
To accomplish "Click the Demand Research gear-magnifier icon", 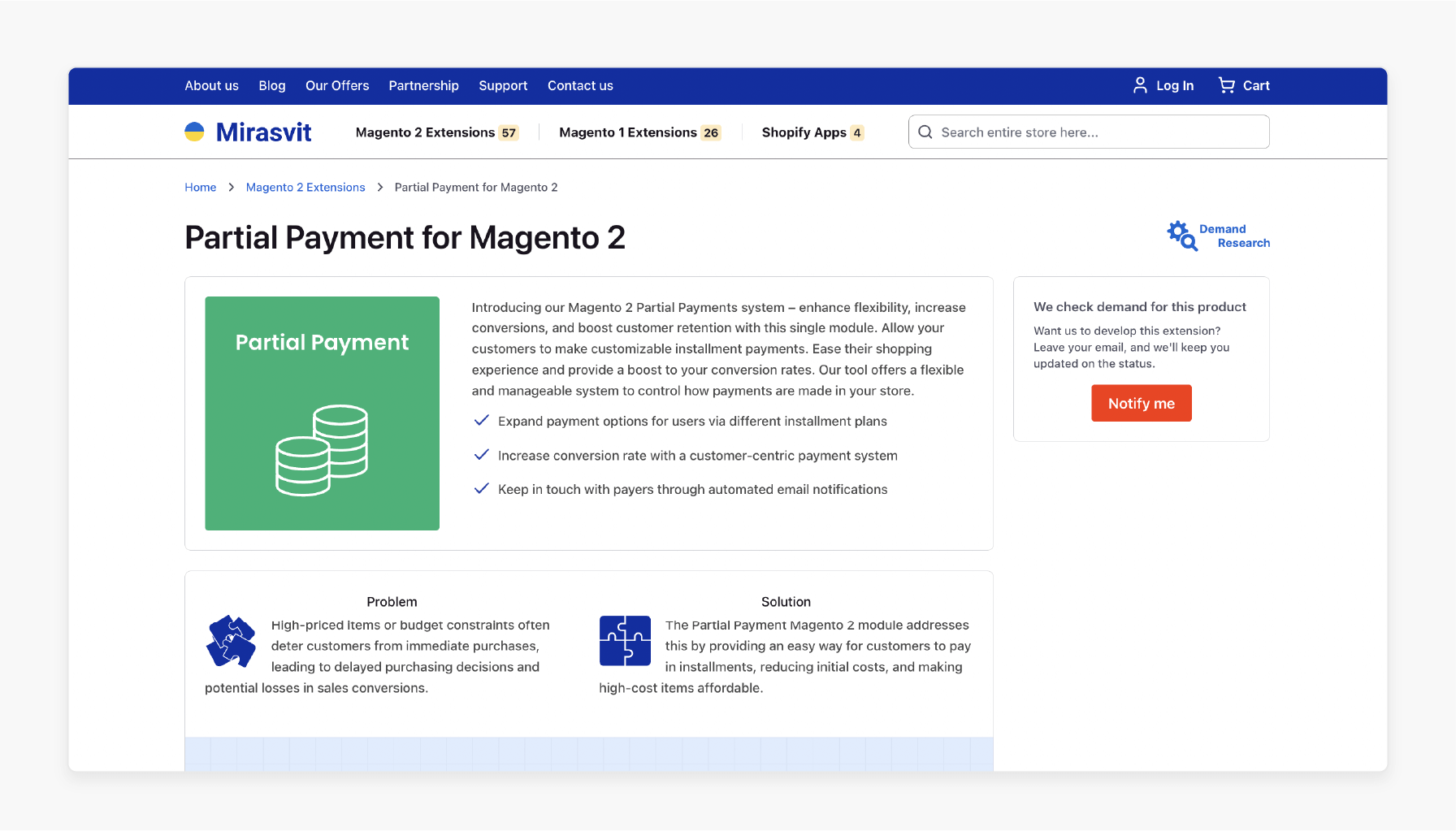I will [1182, 236].
